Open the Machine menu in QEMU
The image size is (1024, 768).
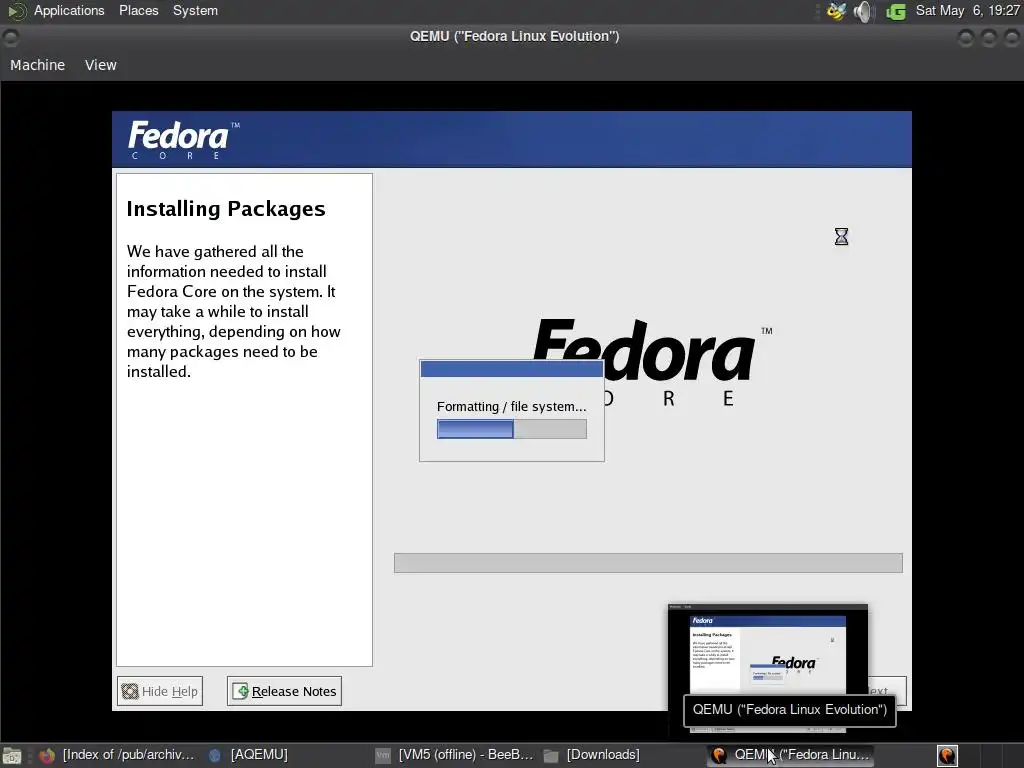tap(37, 65)
